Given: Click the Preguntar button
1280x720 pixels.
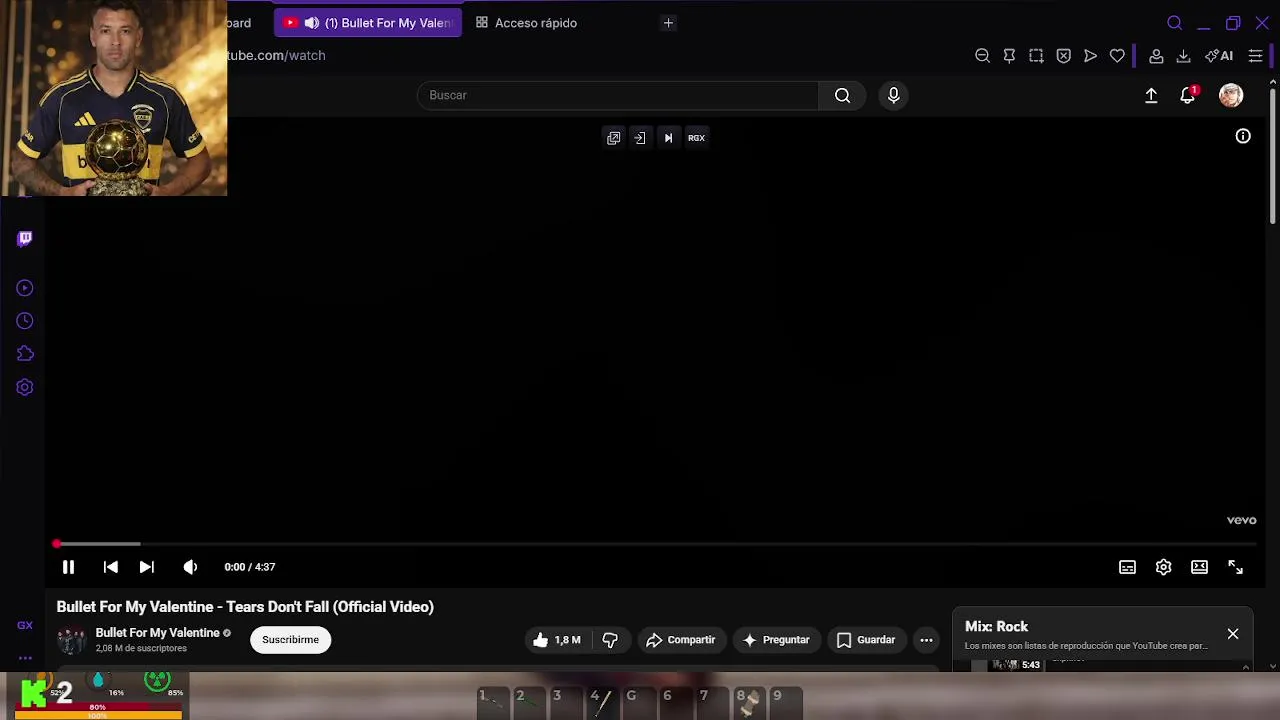Looking at the screenshot, I should [x=776, y=640].
